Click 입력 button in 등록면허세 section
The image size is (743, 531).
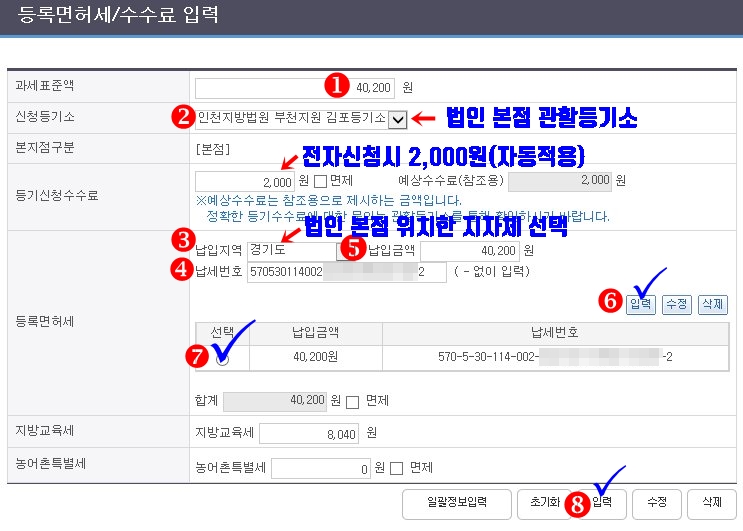(x=641, y=304)
